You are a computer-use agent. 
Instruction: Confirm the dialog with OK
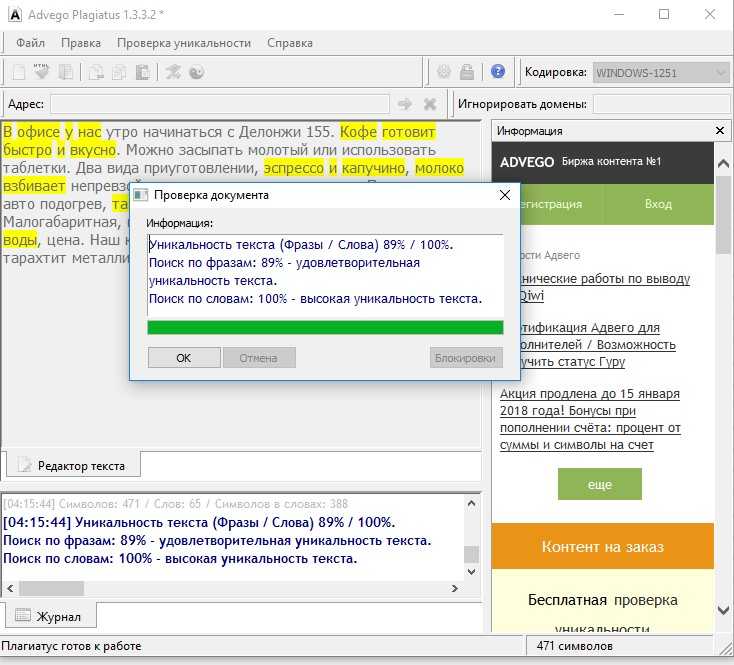tap(184, 358)
